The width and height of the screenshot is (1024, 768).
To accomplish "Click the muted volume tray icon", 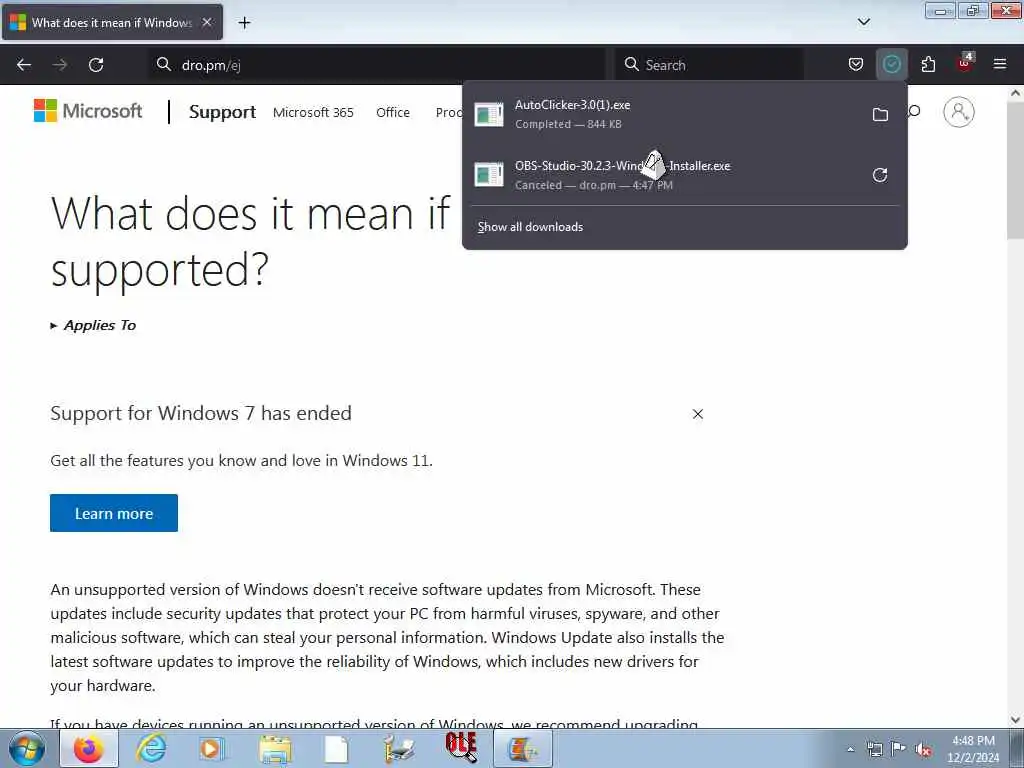I will [923, 749].
